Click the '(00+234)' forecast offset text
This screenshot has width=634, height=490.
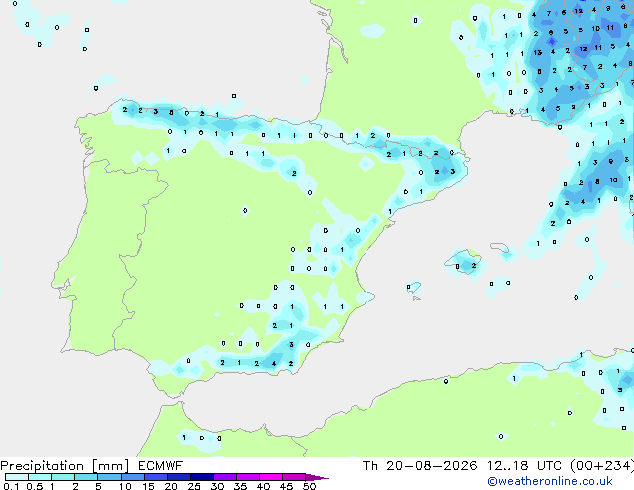pos(602,466)
